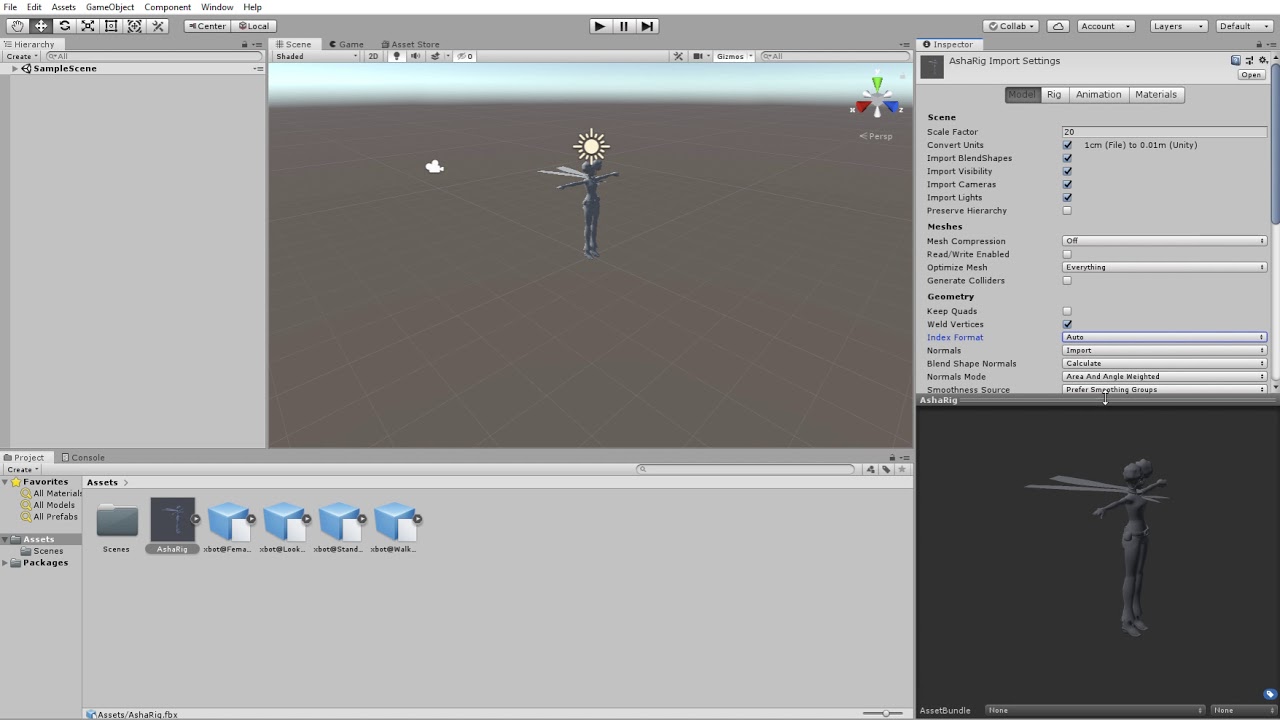Switch to the Rig tab in the Inspector

(x=1054, y=94)
